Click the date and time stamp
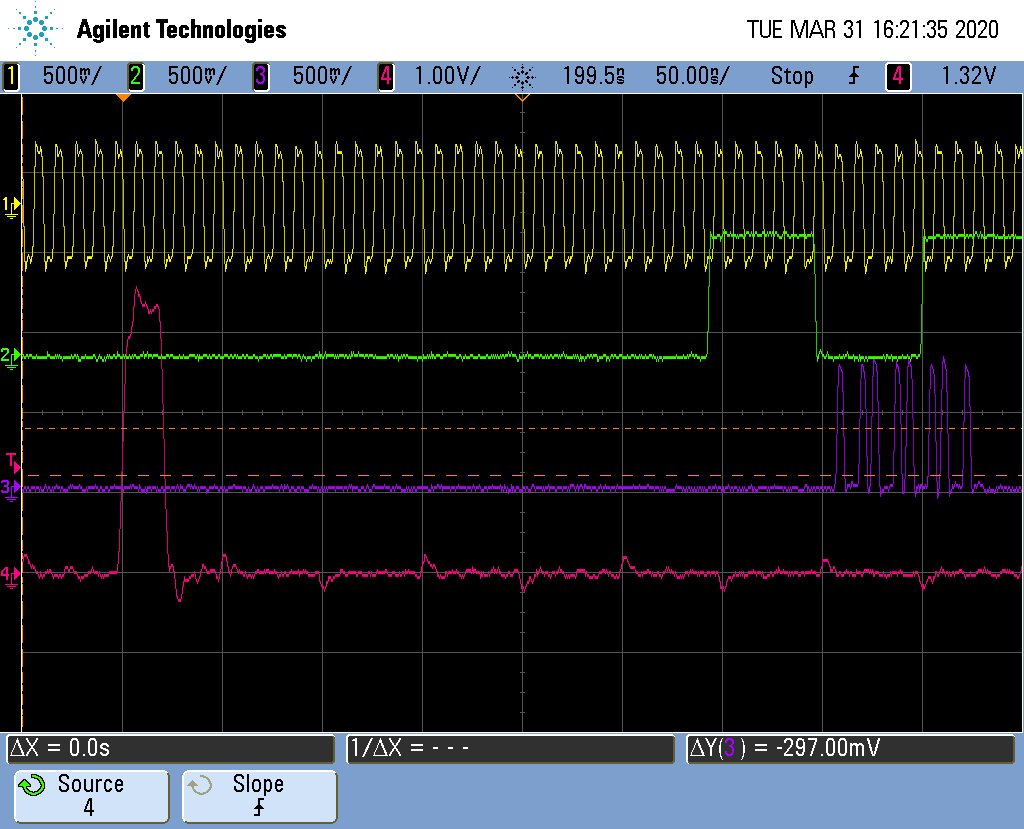This screenshot has height=829, width=1024. pyautogui.click(x=872, y=29)
